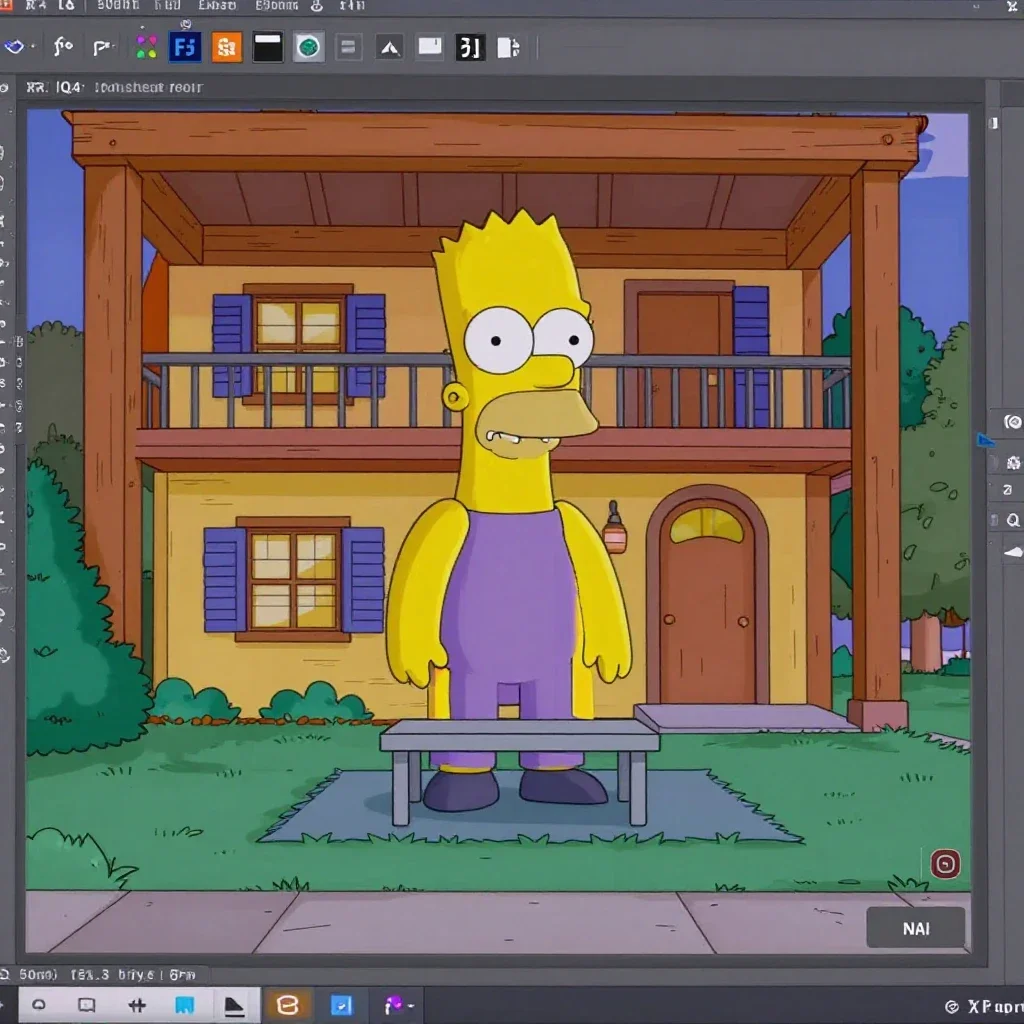
Task: Click the orange-highlighted 'B' bottom bar icon
Action: tap(287, 1005)
